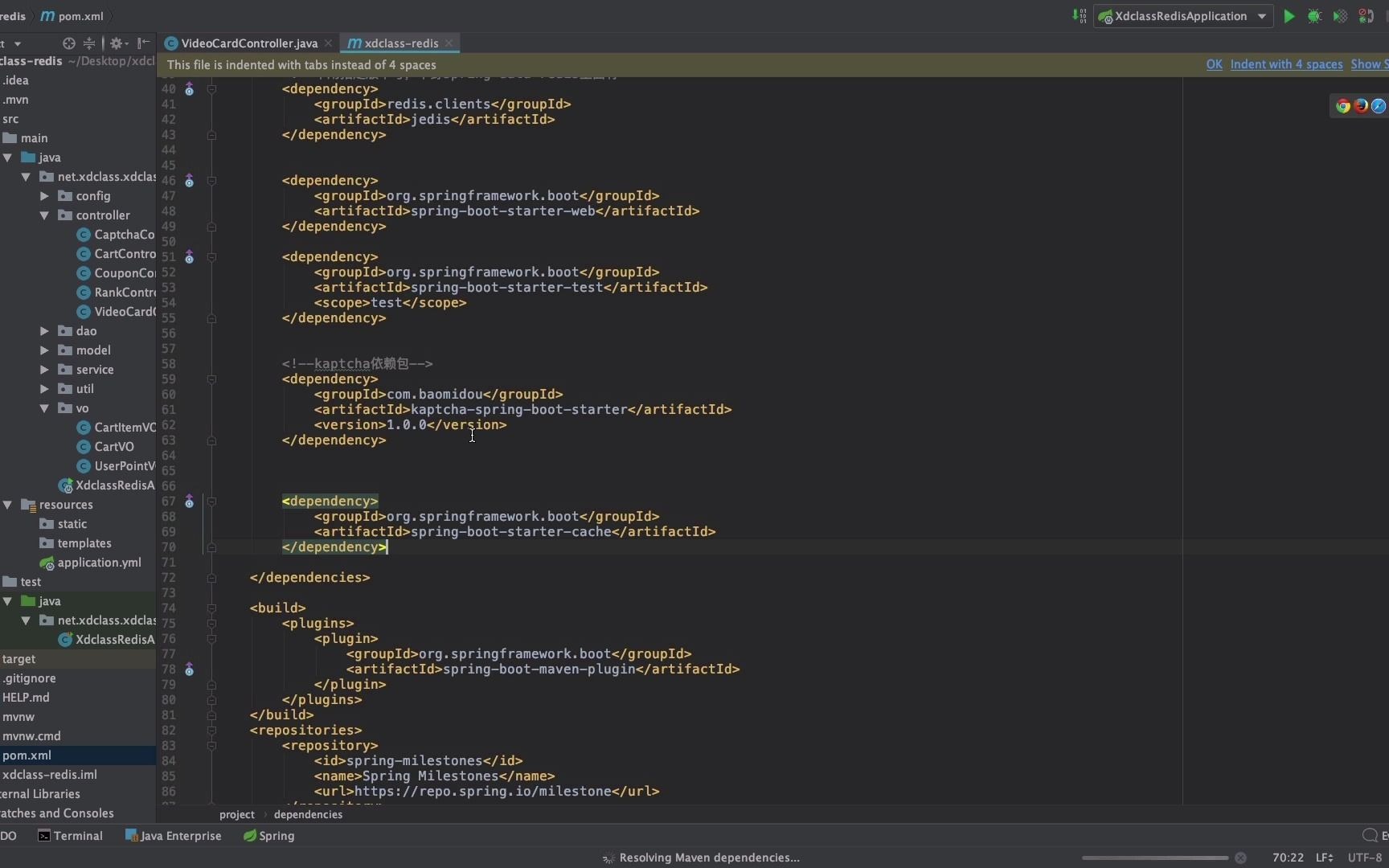Click gutter bean icon on line 67
1389x868 pixels.
tap(190, 502)
